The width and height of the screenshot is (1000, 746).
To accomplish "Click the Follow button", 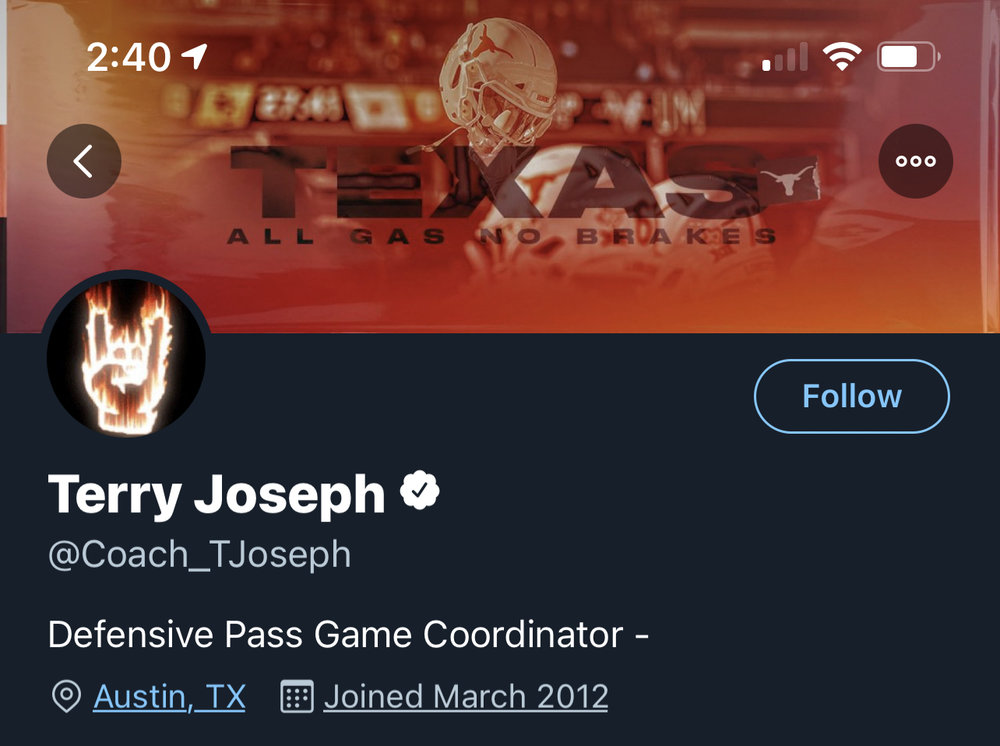I will tap(851, 396).
